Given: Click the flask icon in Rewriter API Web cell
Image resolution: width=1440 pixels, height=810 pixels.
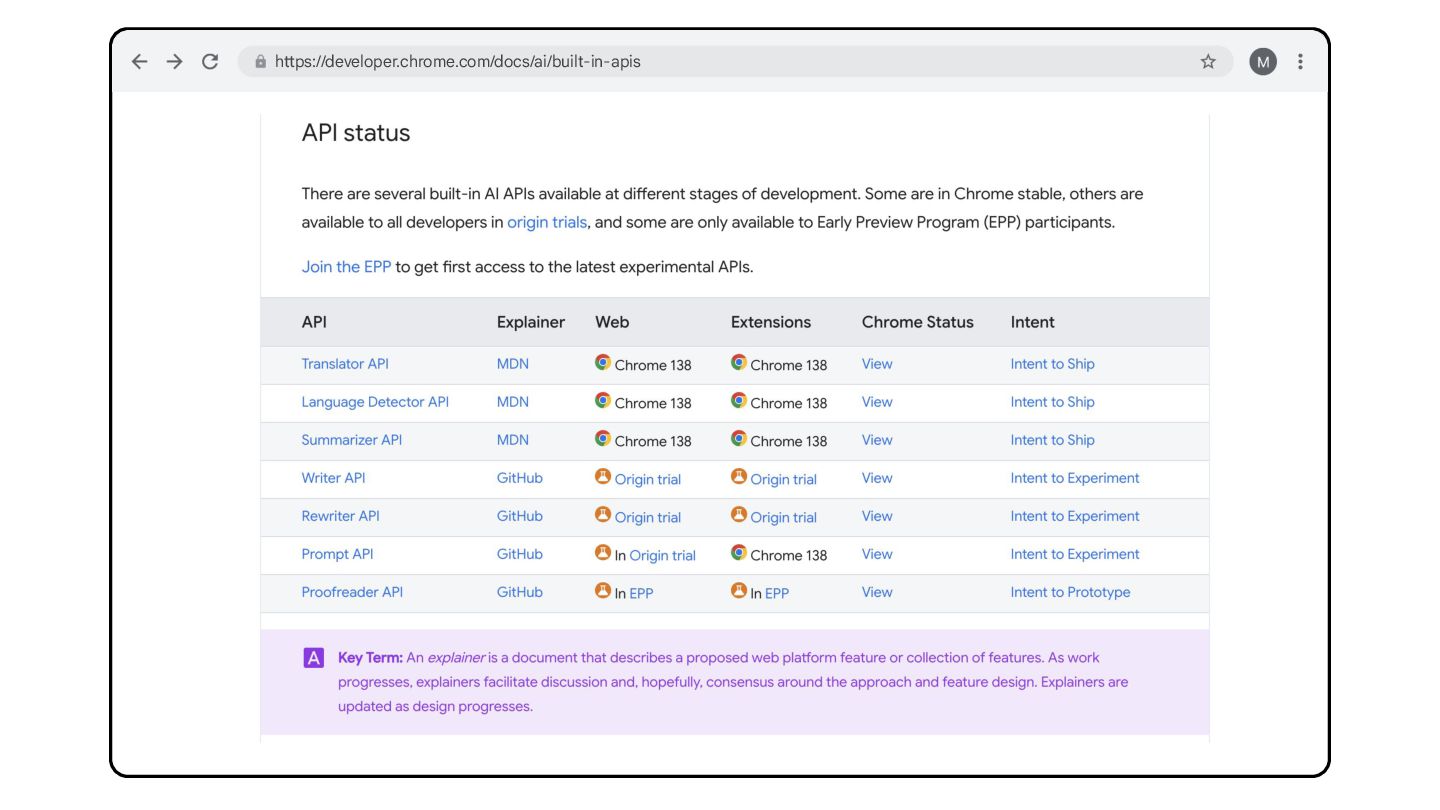Looking at the screenshot, I should 603,515.
